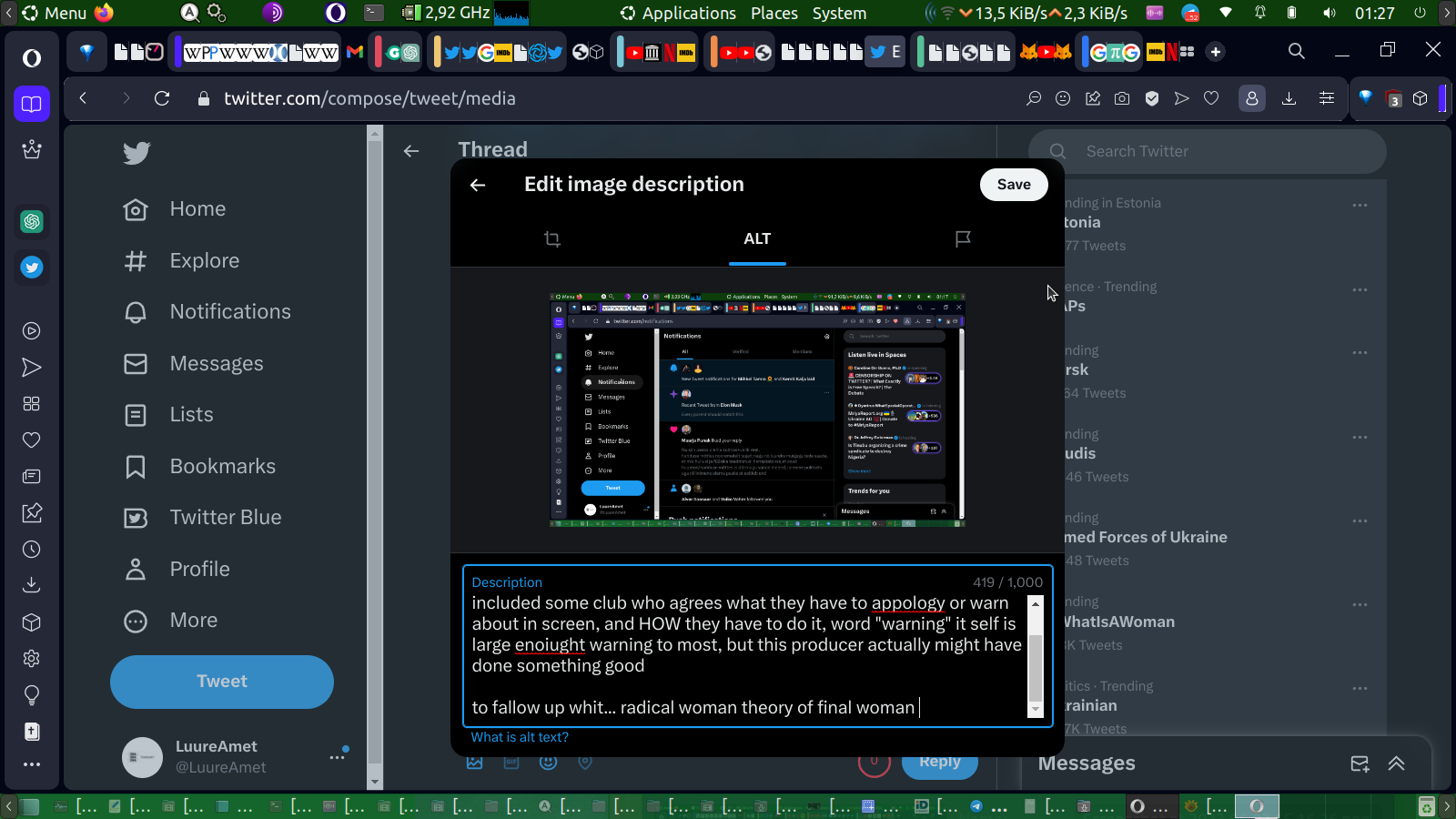Open the extensions cube icon in toolbar
Screen dimensions: 1456x819
pyautogui.click(x=1421, y=98)
